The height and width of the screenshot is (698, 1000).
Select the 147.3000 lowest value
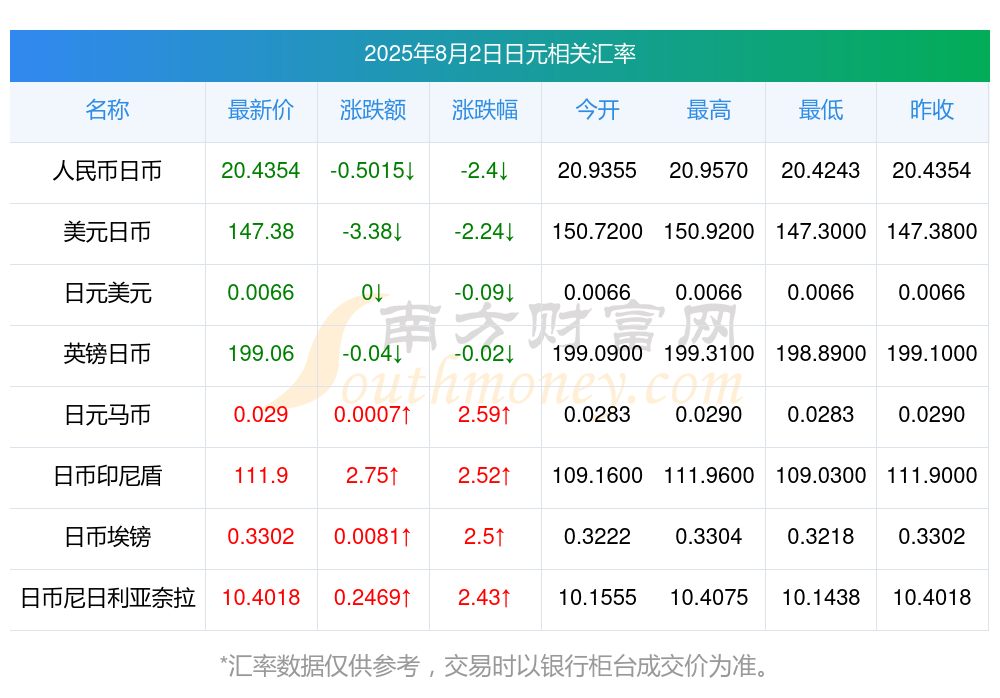pyautogui.click(x=821, y=231)
